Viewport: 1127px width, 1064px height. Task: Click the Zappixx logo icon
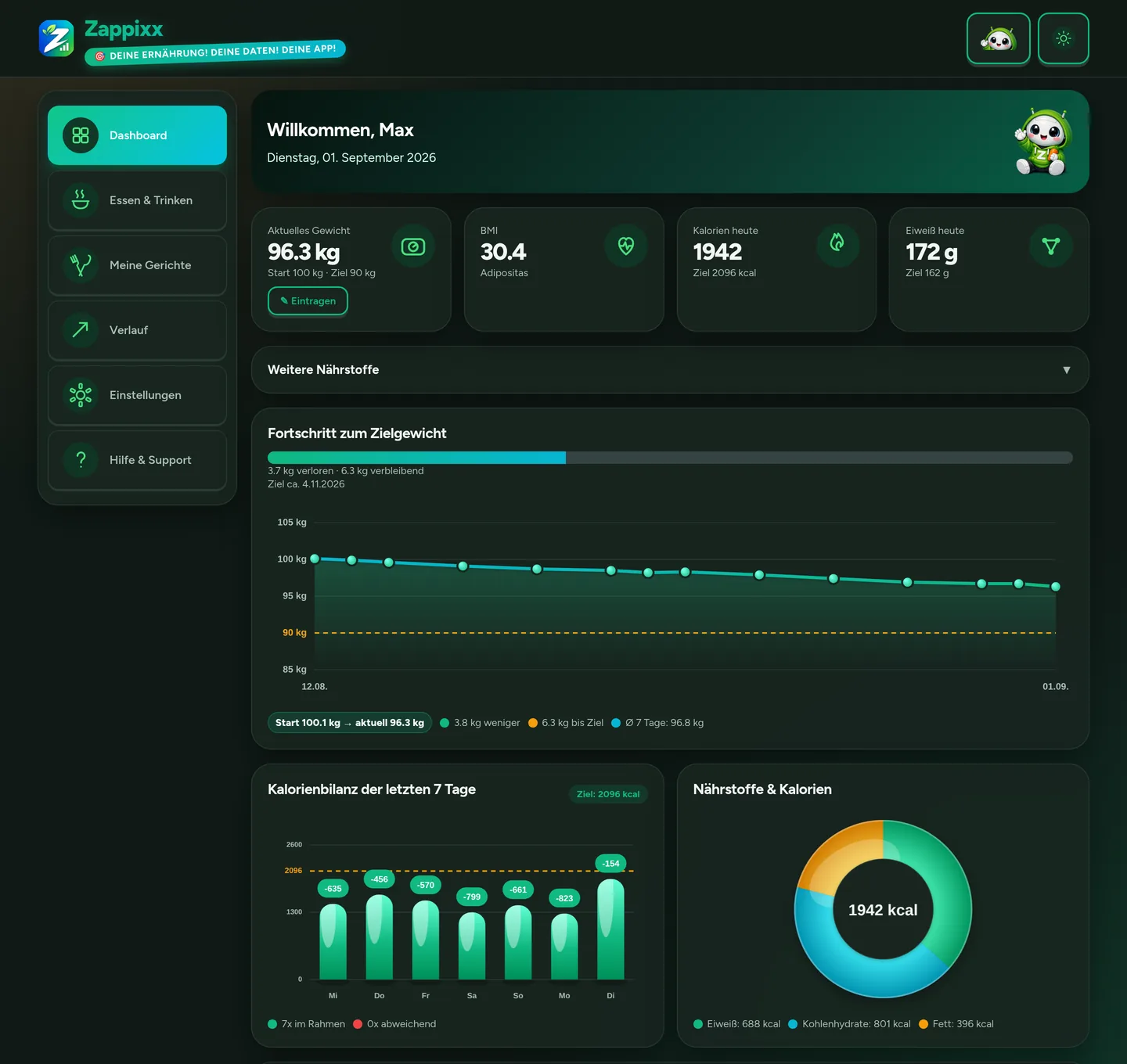56,38
